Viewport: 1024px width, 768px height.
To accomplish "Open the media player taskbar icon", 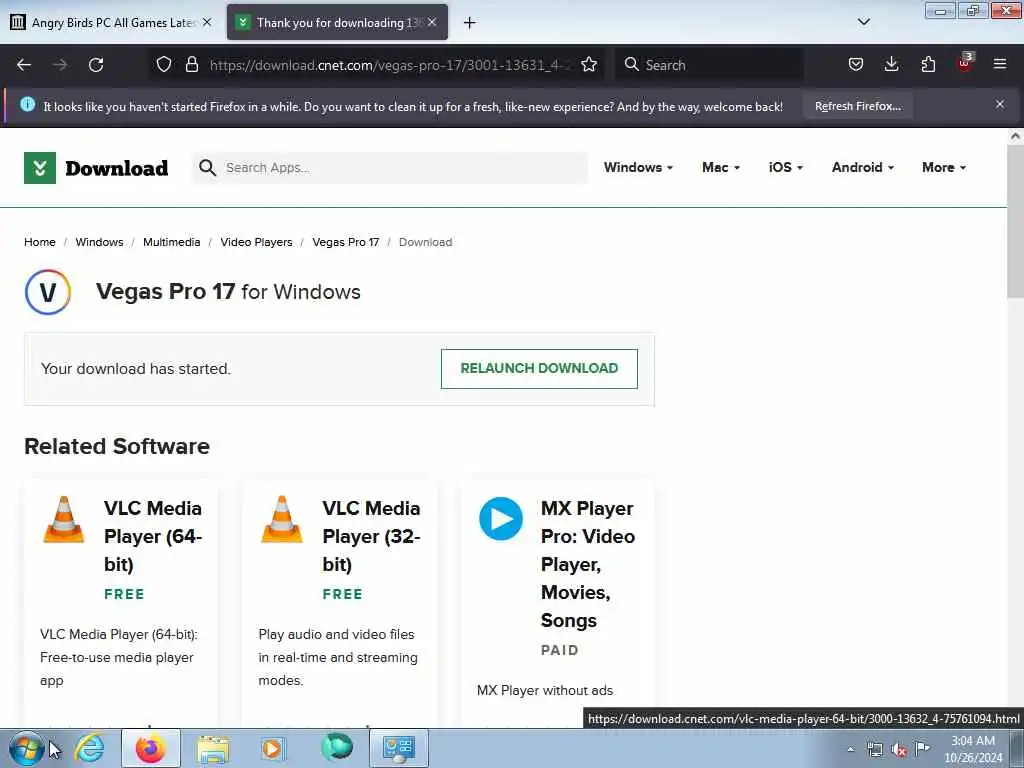I will click(273, 748).
